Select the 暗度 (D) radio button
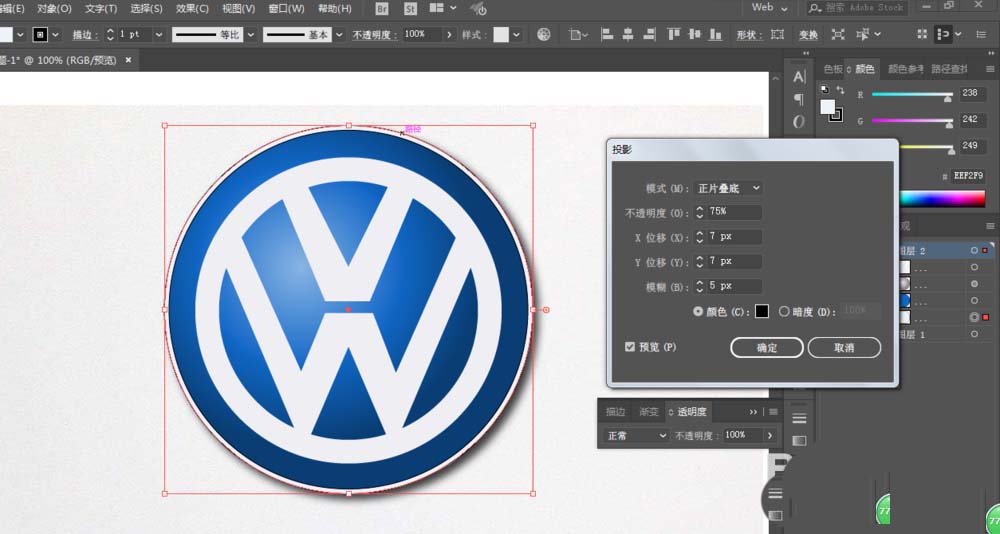This screenshot has width=1000, height=534. coord(784,311)
